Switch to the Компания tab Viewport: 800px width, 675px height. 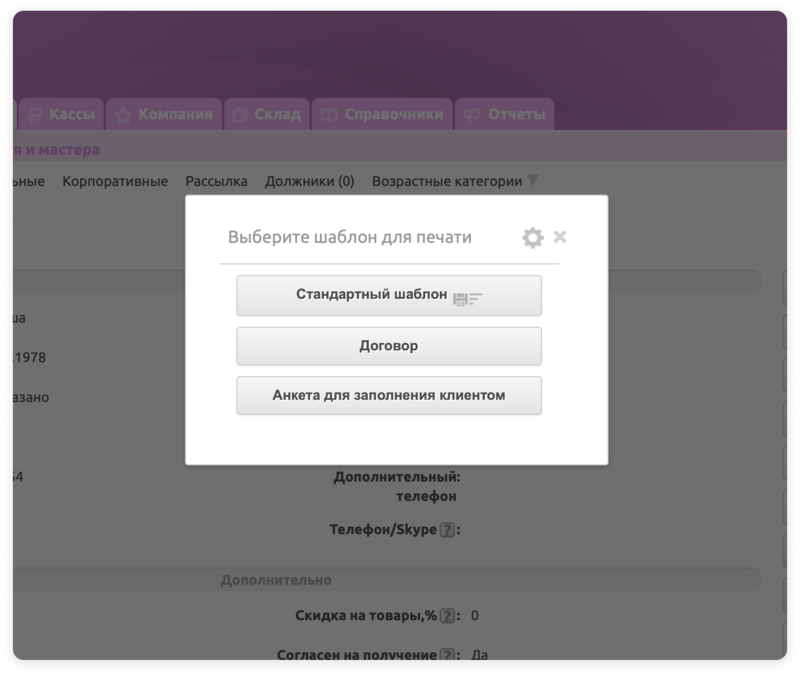[164, 114]
